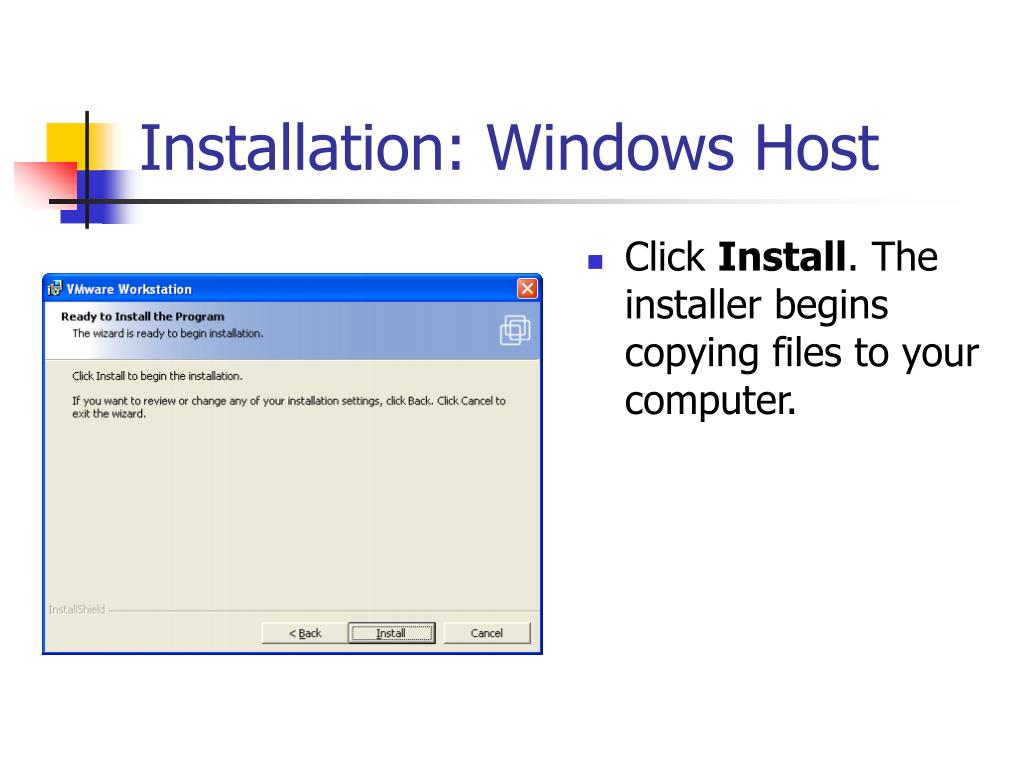Click the VMware installer icon in title bar
Image resolution: width=1024 pixels, height=768 pixels.
(x=56, y=288)
